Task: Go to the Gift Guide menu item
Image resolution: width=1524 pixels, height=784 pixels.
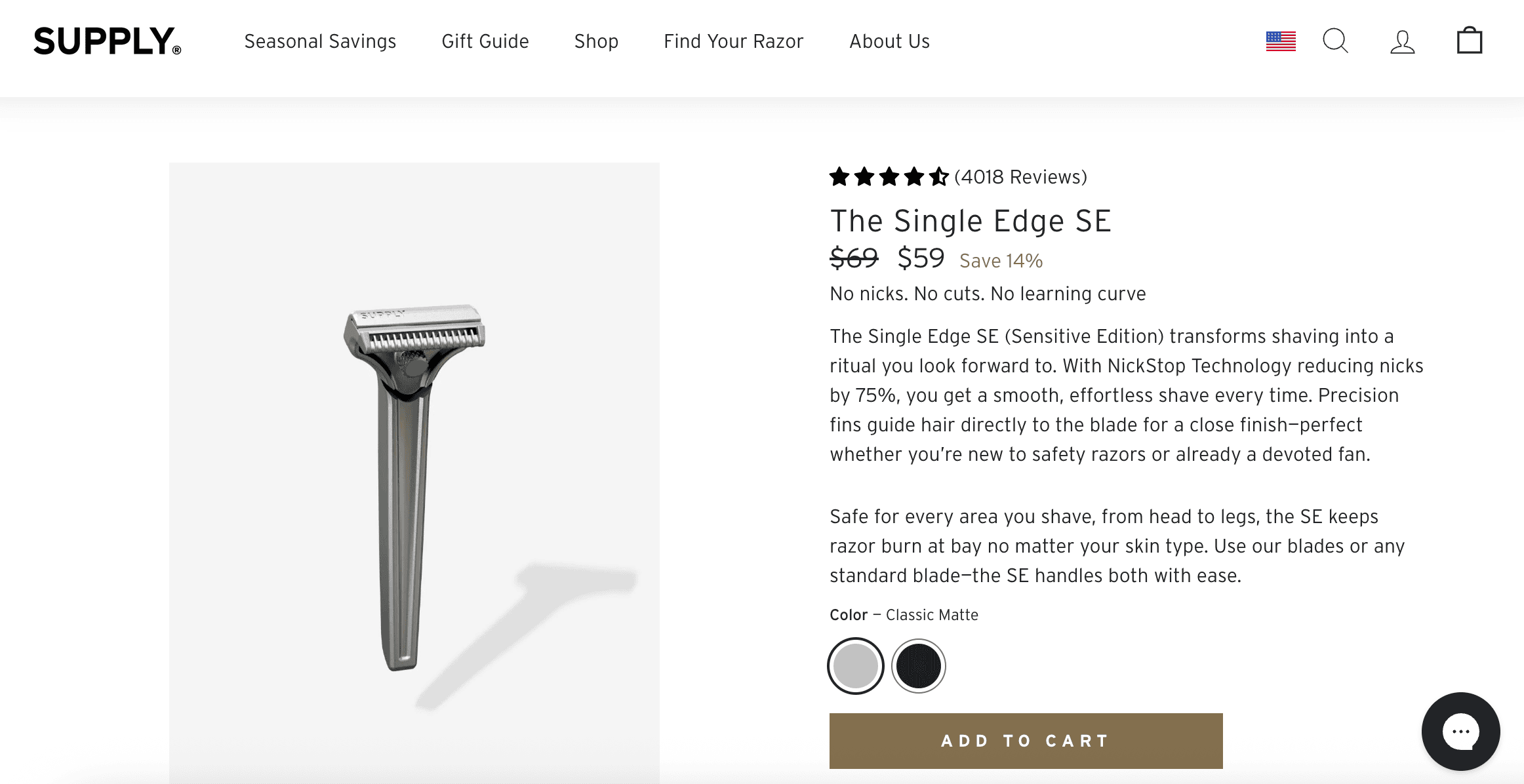Action: pyautogui.click(x=485, y=41)
